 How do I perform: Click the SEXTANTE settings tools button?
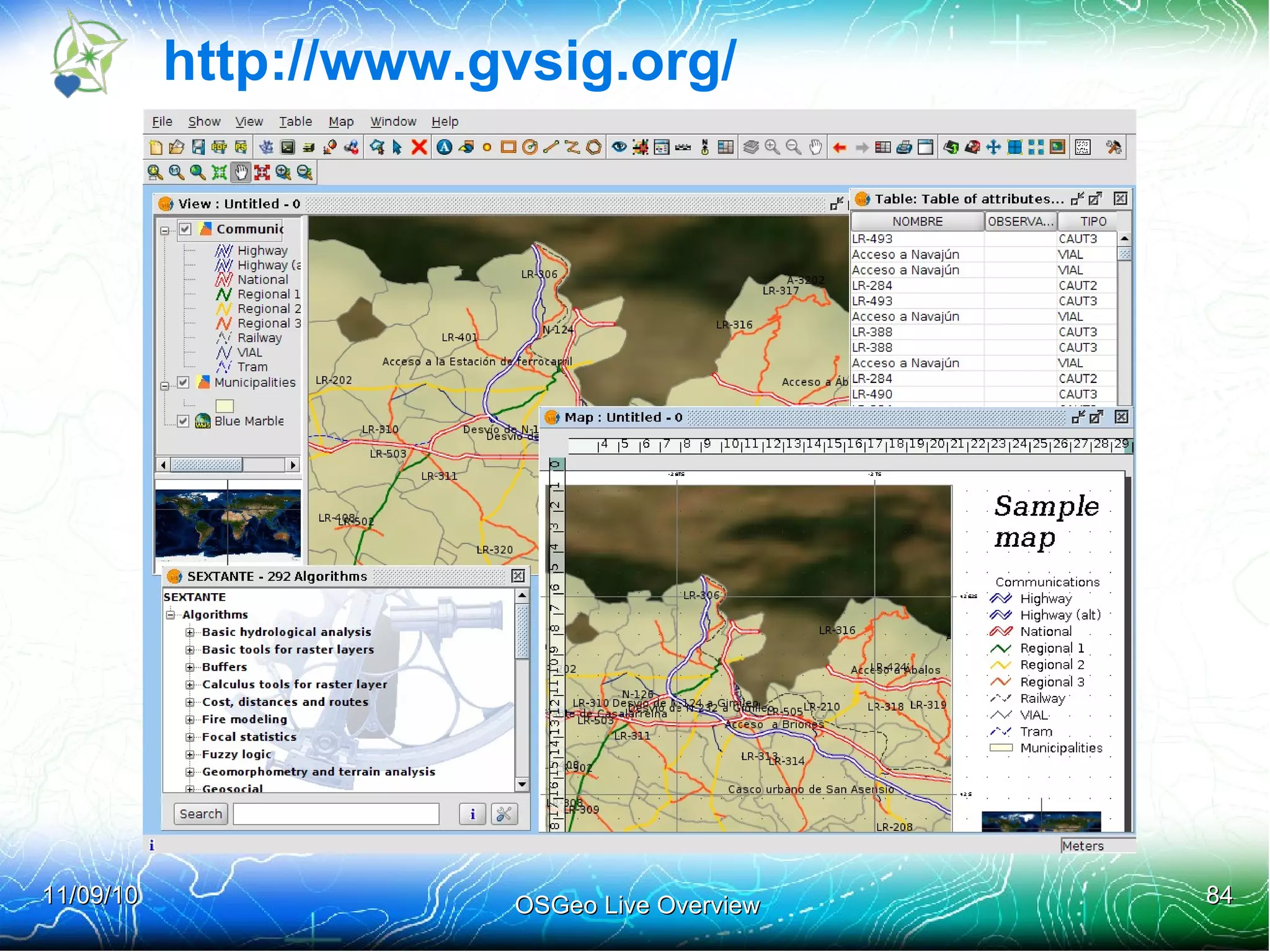point(504,814)
